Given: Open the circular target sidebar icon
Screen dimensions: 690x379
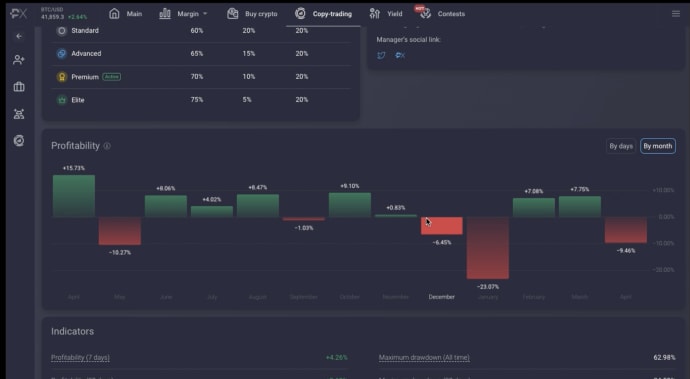Looking at the screenshot, I should pos(19,141).
